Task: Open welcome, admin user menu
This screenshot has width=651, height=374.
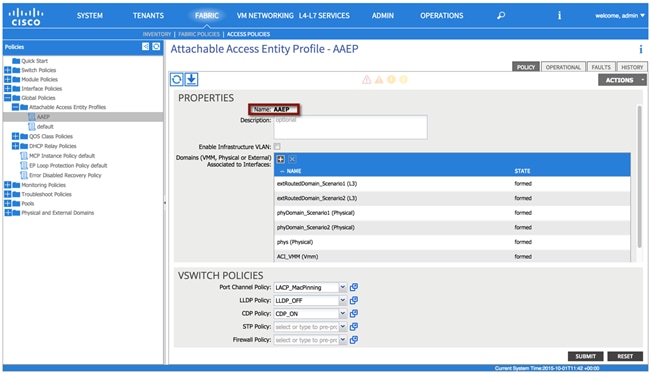Action: tap(620, 16)
